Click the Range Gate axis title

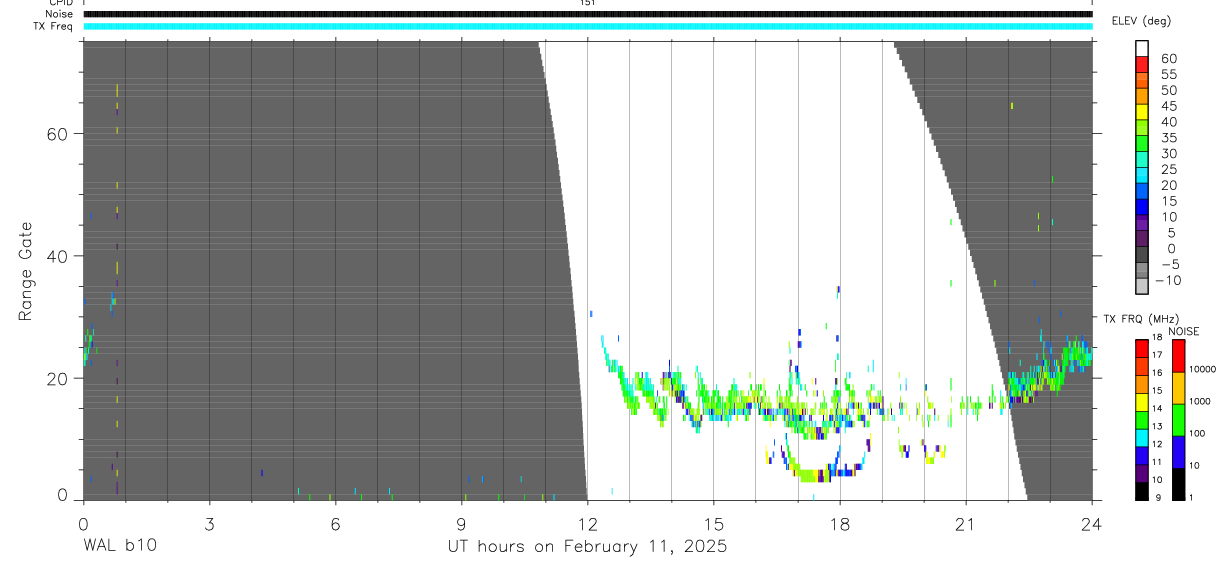26,271
